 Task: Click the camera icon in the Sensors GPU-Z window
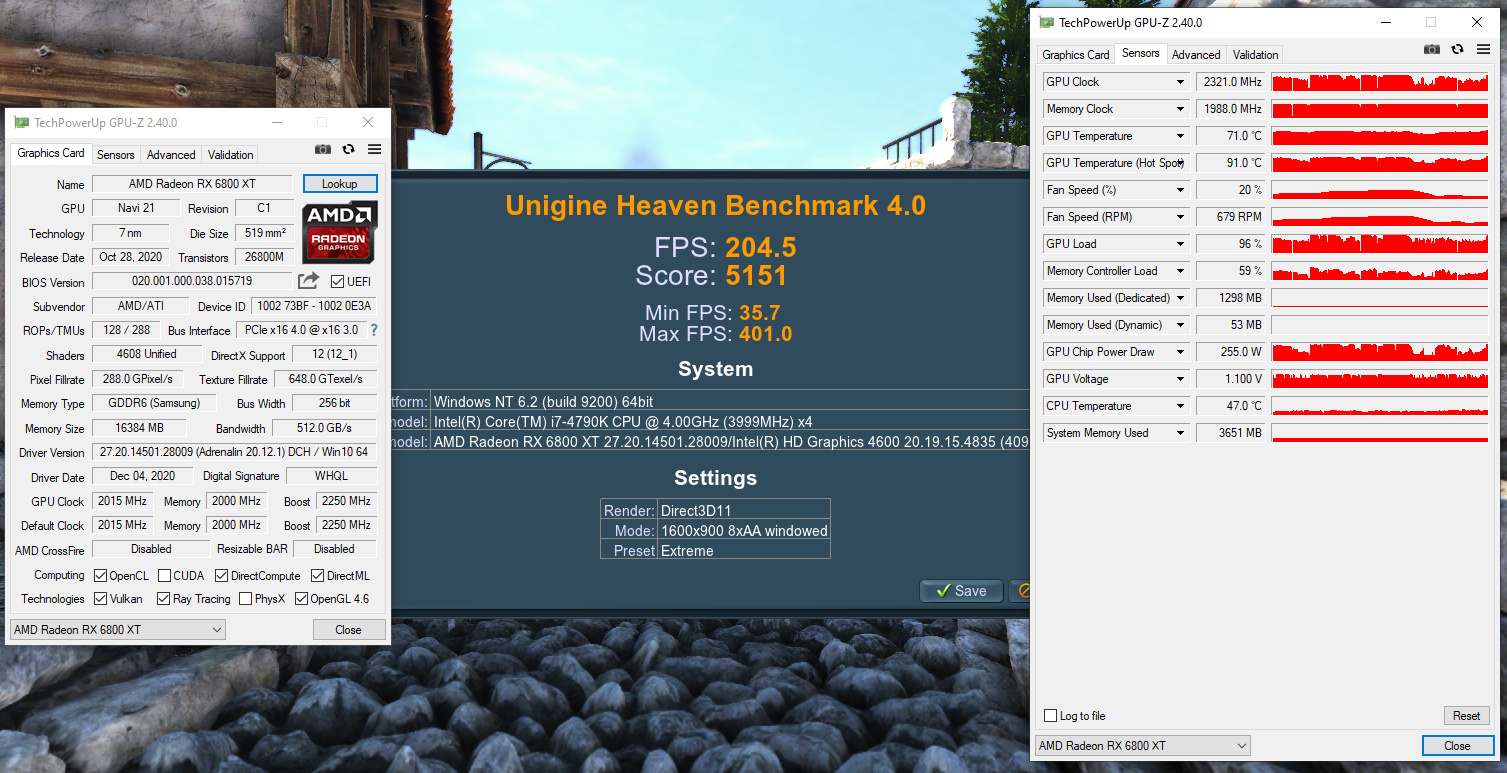1432,49
